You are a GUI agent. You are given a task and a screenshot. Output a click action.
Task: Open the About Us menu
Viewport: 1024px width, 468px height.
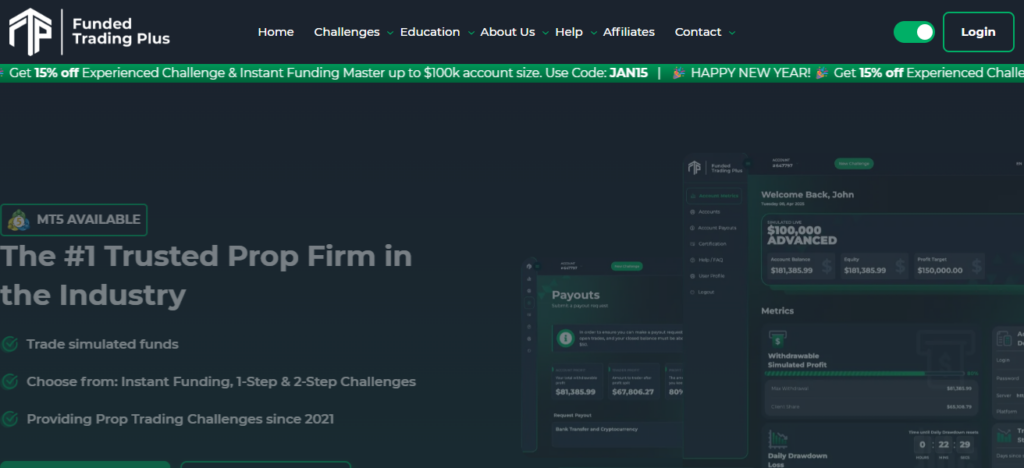[507, 32]
